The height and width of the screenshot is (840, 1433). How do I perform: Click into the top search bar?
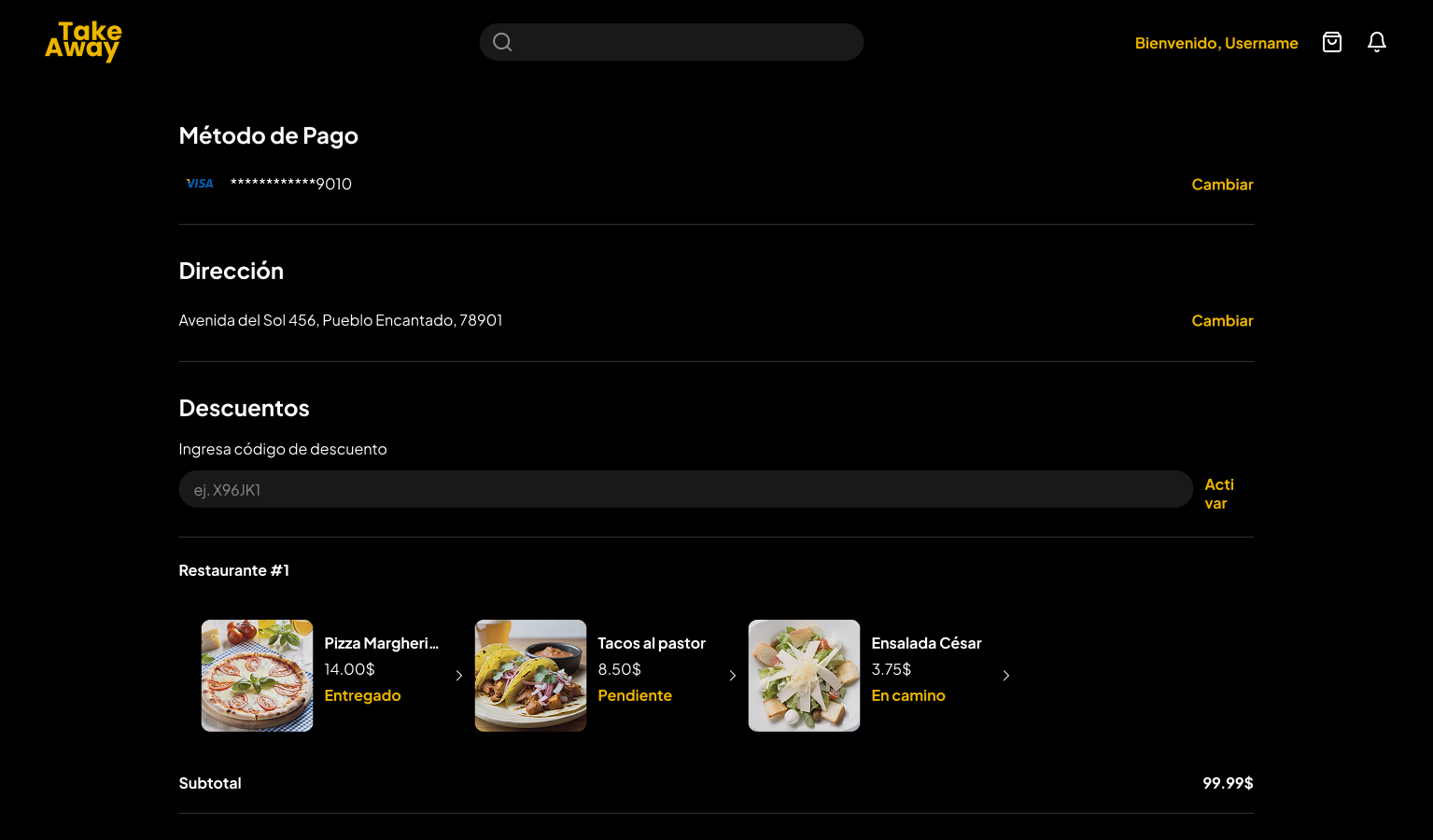pyautogui.click(x=686, y=42)
